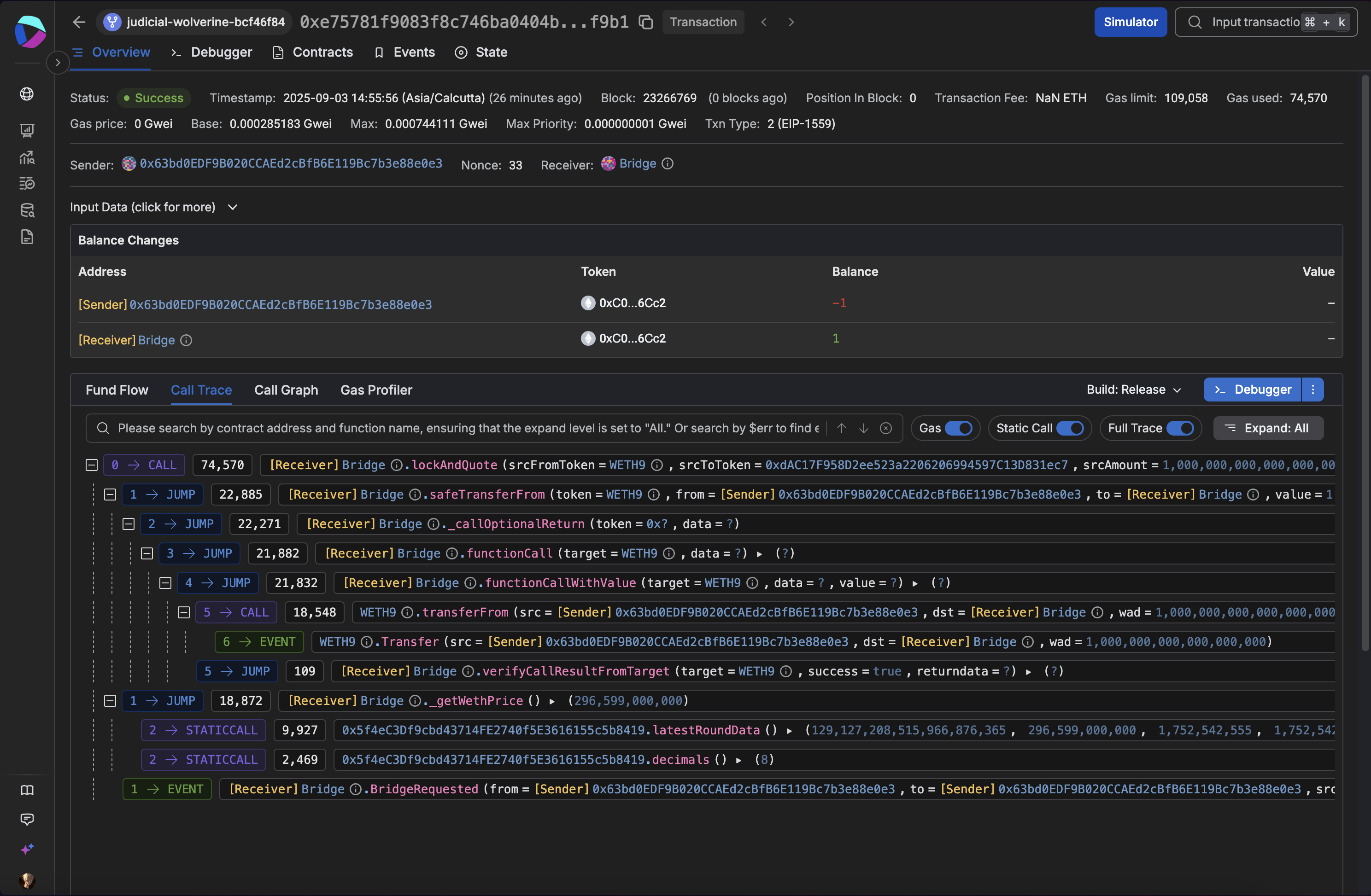The height and width of the screenshot is (896, 1371).
Task: Click info icon in Balance Changes Bridge row
Action: pyautogui.click(x=186, y=340)
